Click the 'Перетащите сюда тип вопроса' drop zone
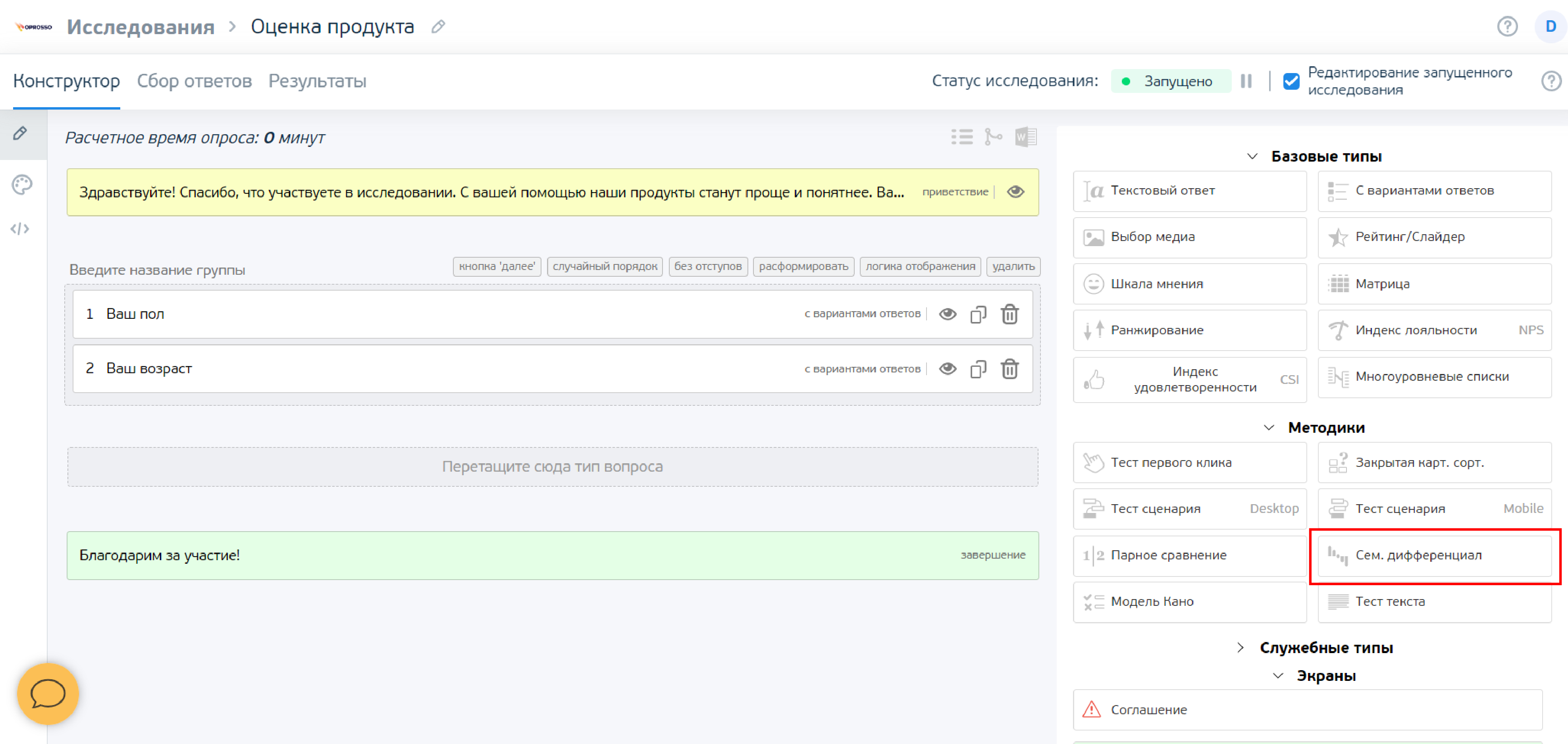1568x744 pixels. tap(553, 467)
